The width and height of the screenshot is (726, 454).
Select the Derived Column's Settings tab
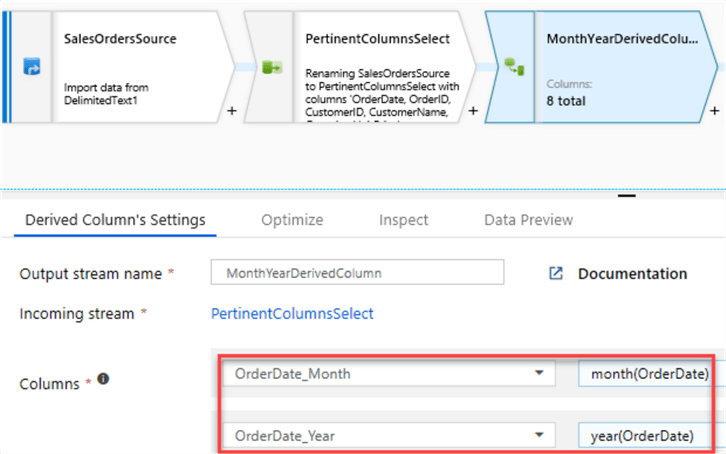pyautogui.click(x=115, y=220)
